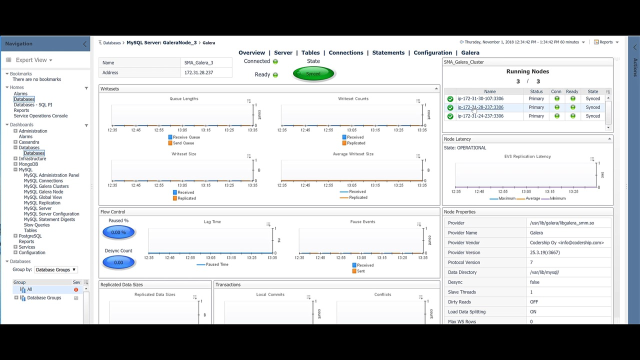Viewport: 640px width, 360px height.
Task: Collapse the Bookmarks section
Action: click(7, 74)
